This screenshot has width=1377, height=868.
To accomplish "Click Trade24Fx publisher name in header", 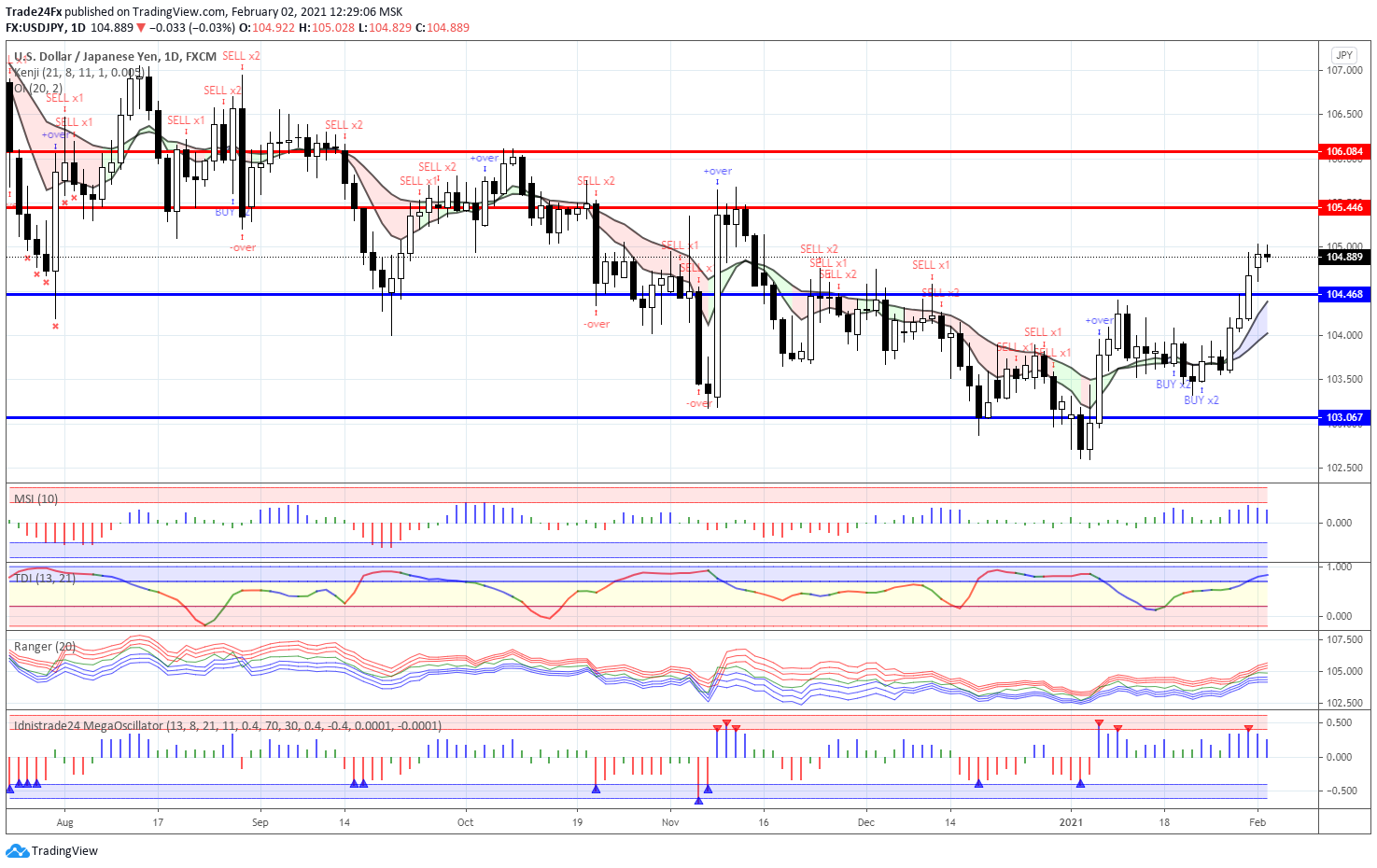I will 34,12.
